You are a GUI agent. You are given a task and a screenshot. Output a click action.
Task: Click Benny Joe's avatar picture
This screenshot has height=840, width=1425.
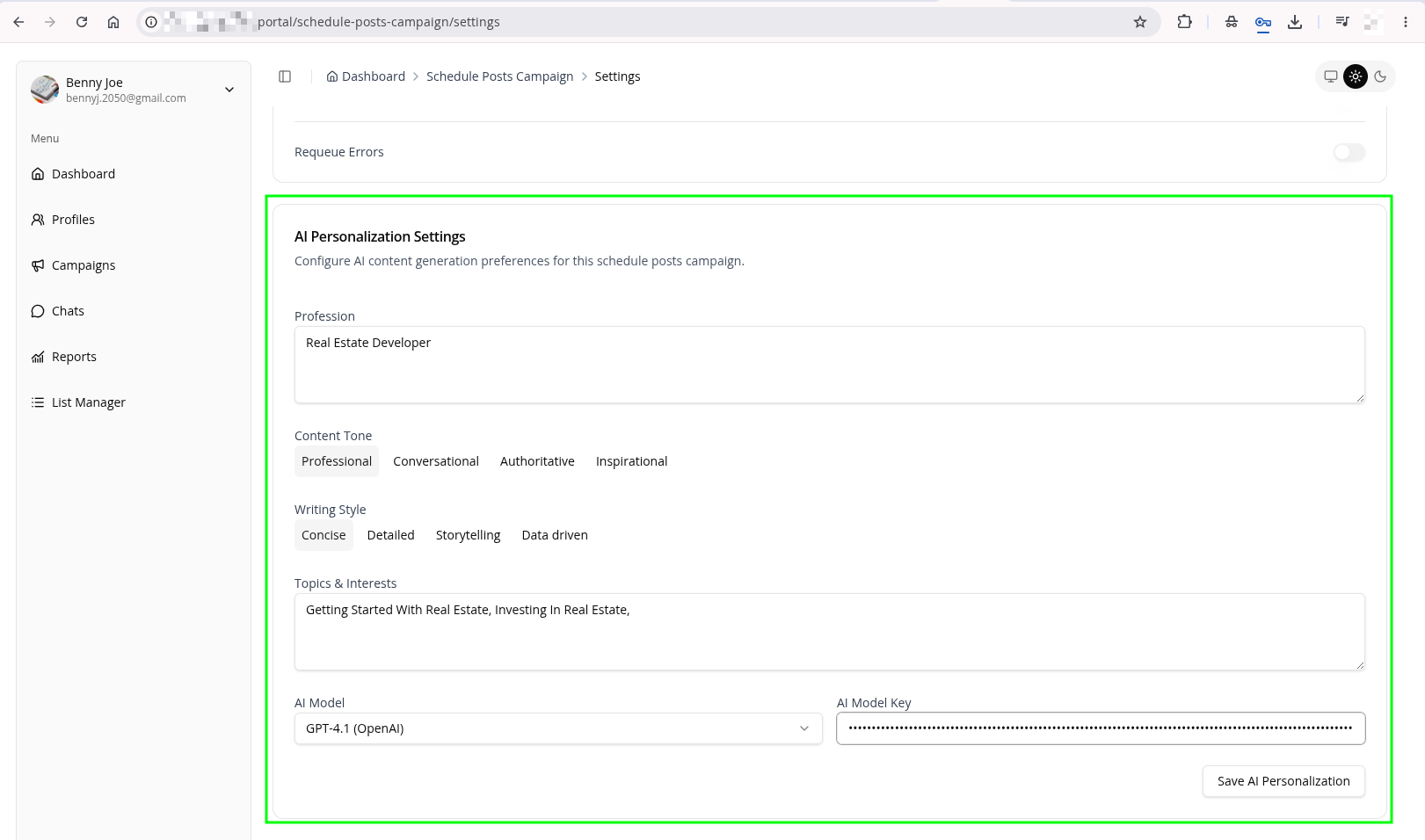45,90
